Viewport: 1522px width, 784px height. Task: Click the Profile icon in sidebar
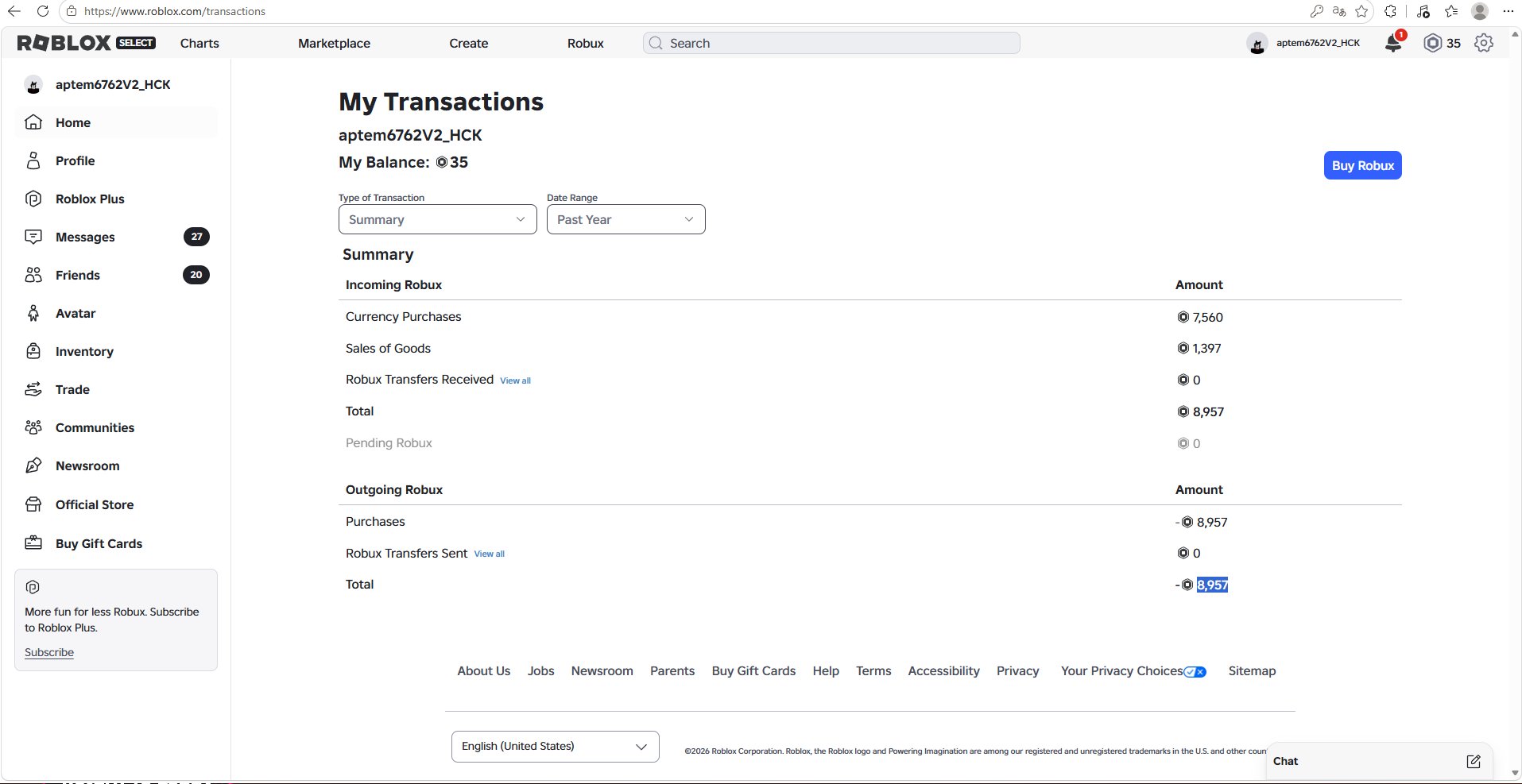pyautogui.click(x=33, y=160)
